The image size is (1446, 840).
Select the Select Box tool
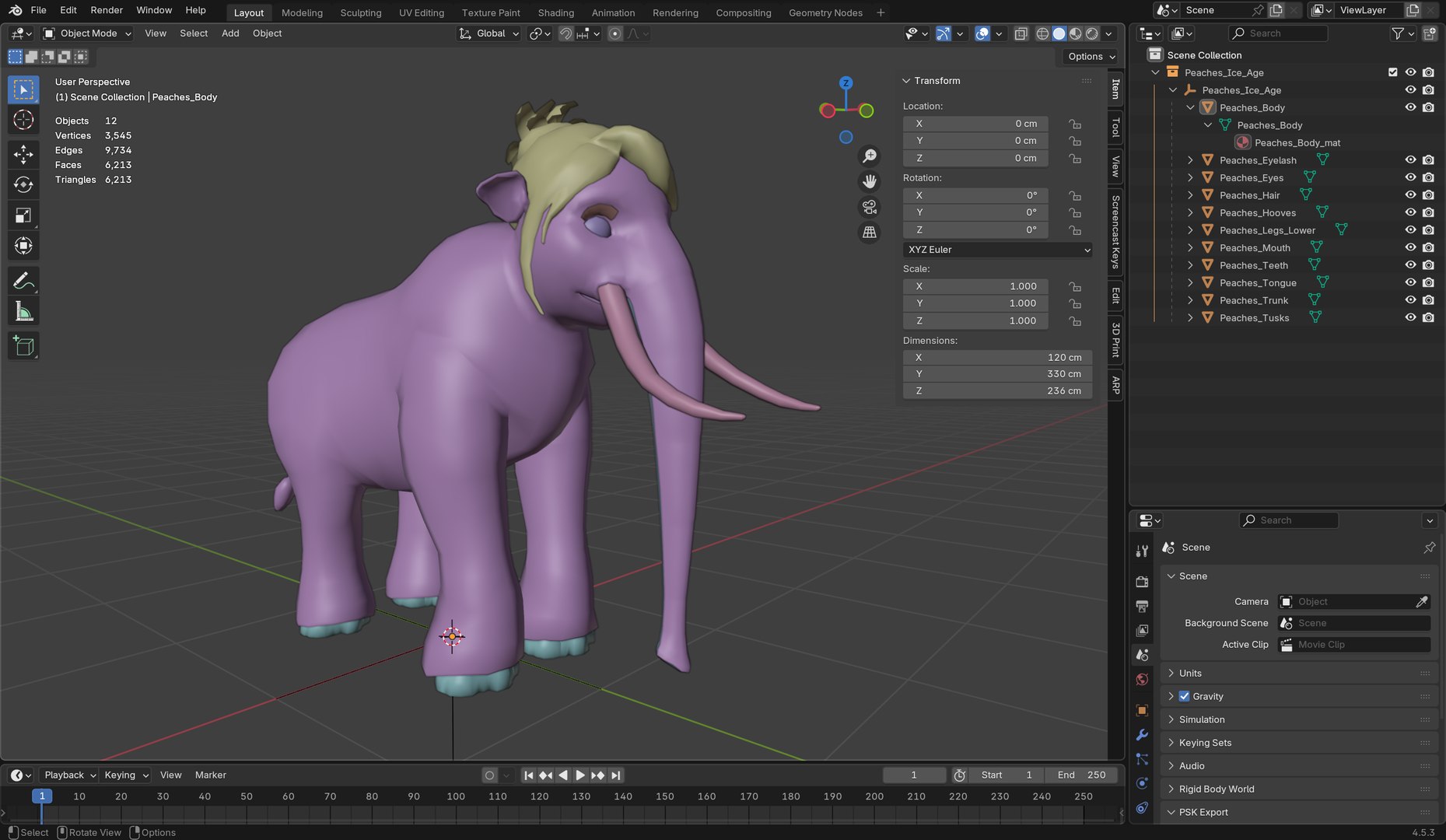(23, 89)
